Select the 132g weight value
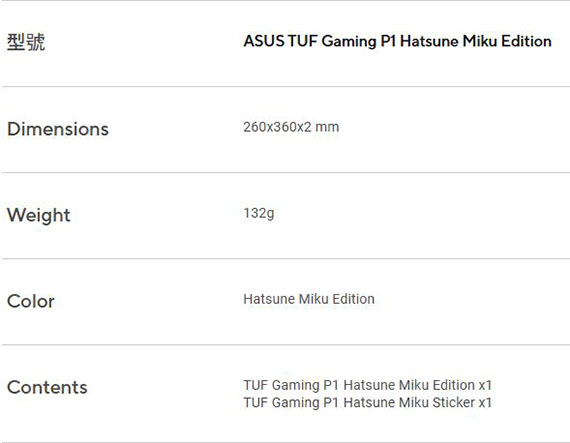 [x=259, y=213]
